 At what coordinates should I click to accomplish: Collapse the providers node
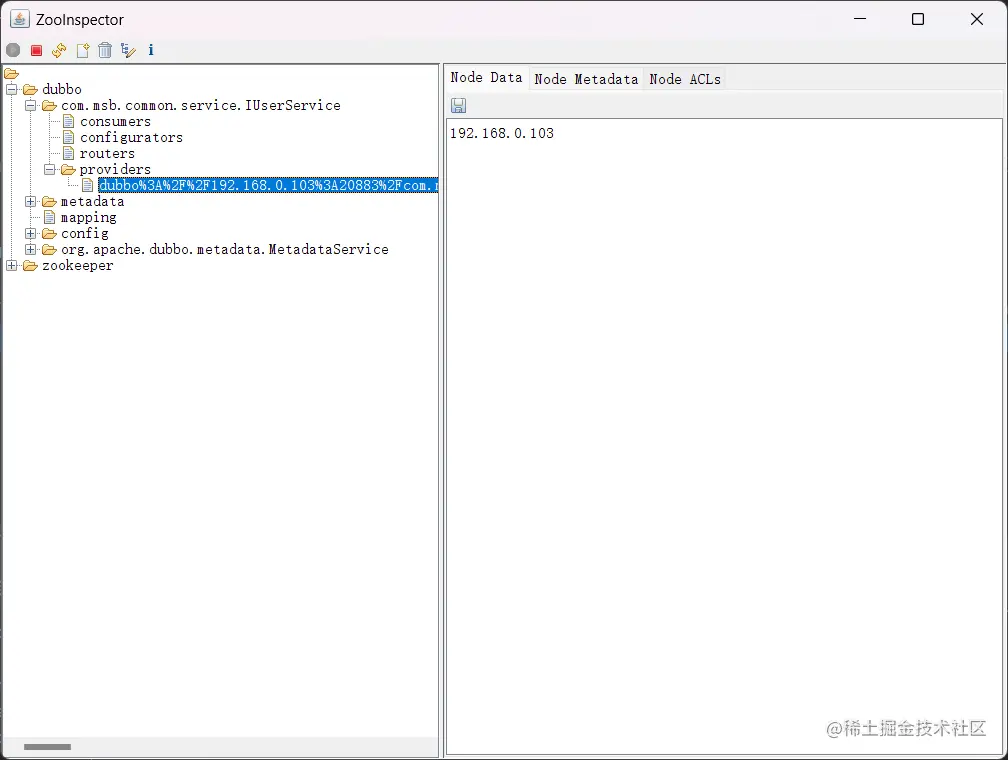[50, 170]
